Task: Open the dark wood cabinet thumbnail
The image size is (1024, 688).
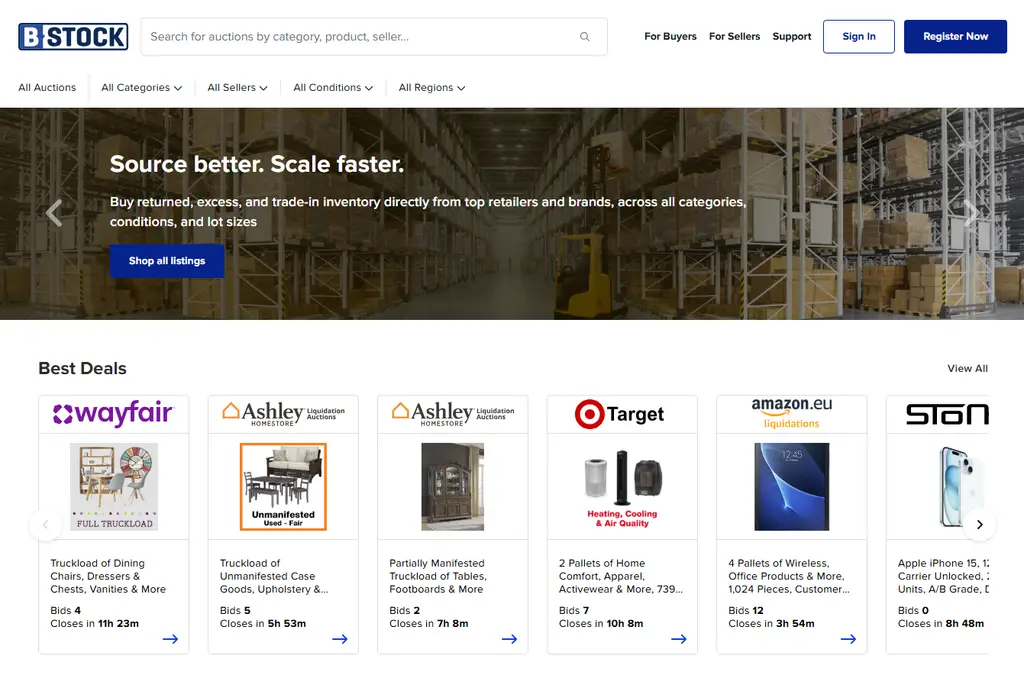Action: pyautogui.click(x=453, y=486)
